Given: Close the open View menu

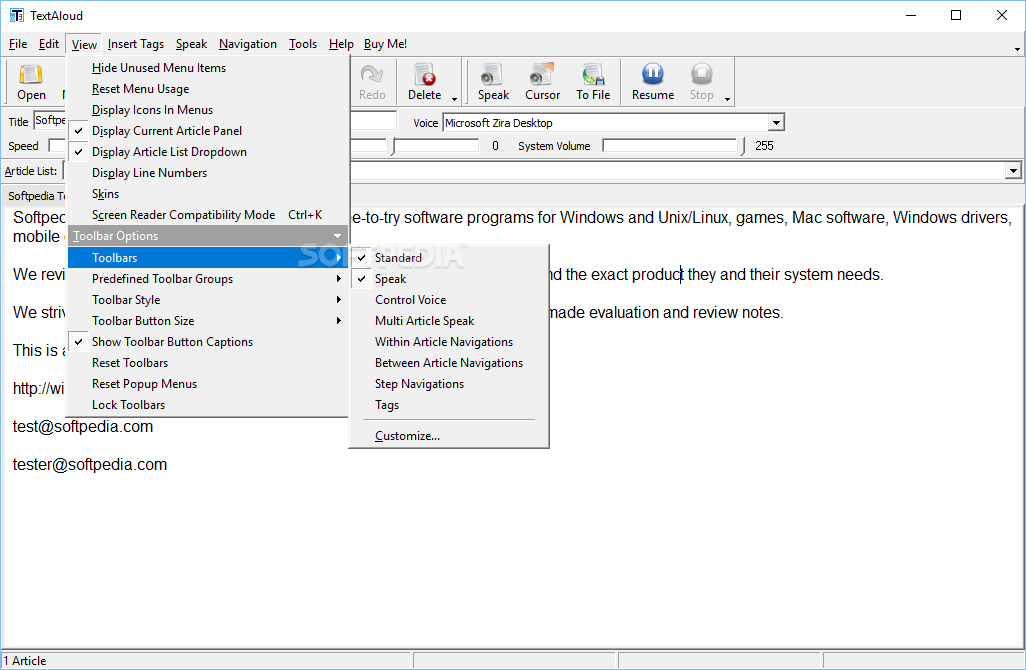Looking at the screenshot, I should [84, 44].
